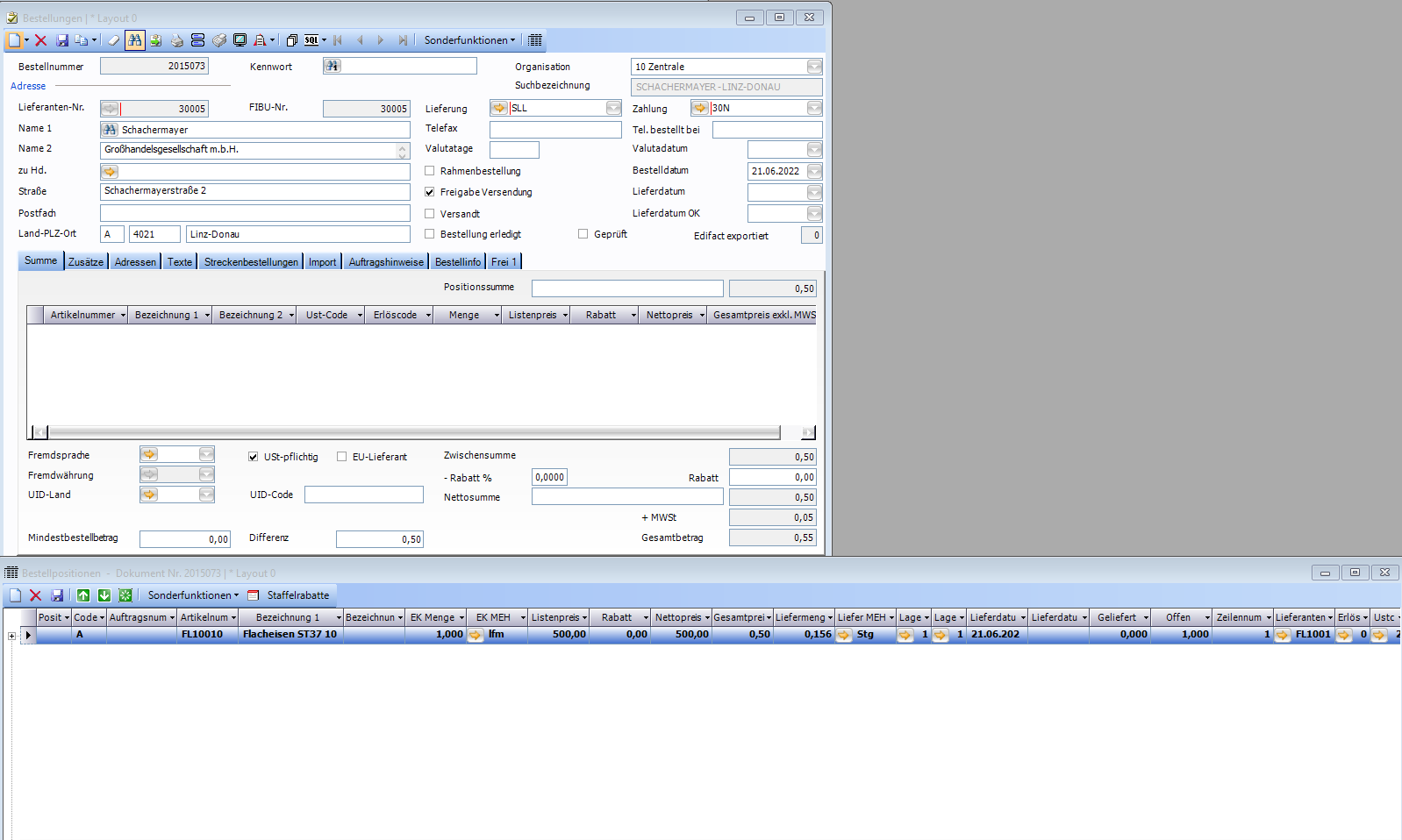This screenshot has width=1402, height=840.
Task: Click the printer icon in Bestellungen toolbar
Action: [176, 40]
